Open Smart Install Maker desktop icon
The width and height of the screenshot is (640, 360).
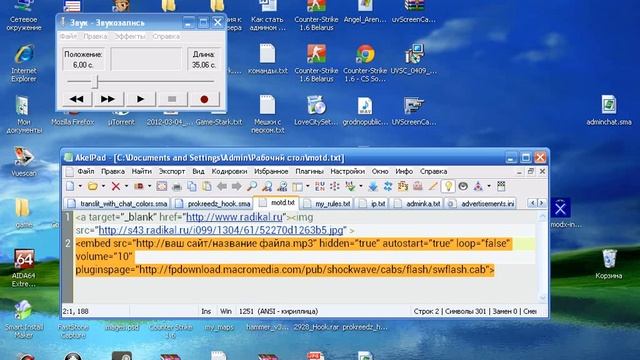[24, 320]
